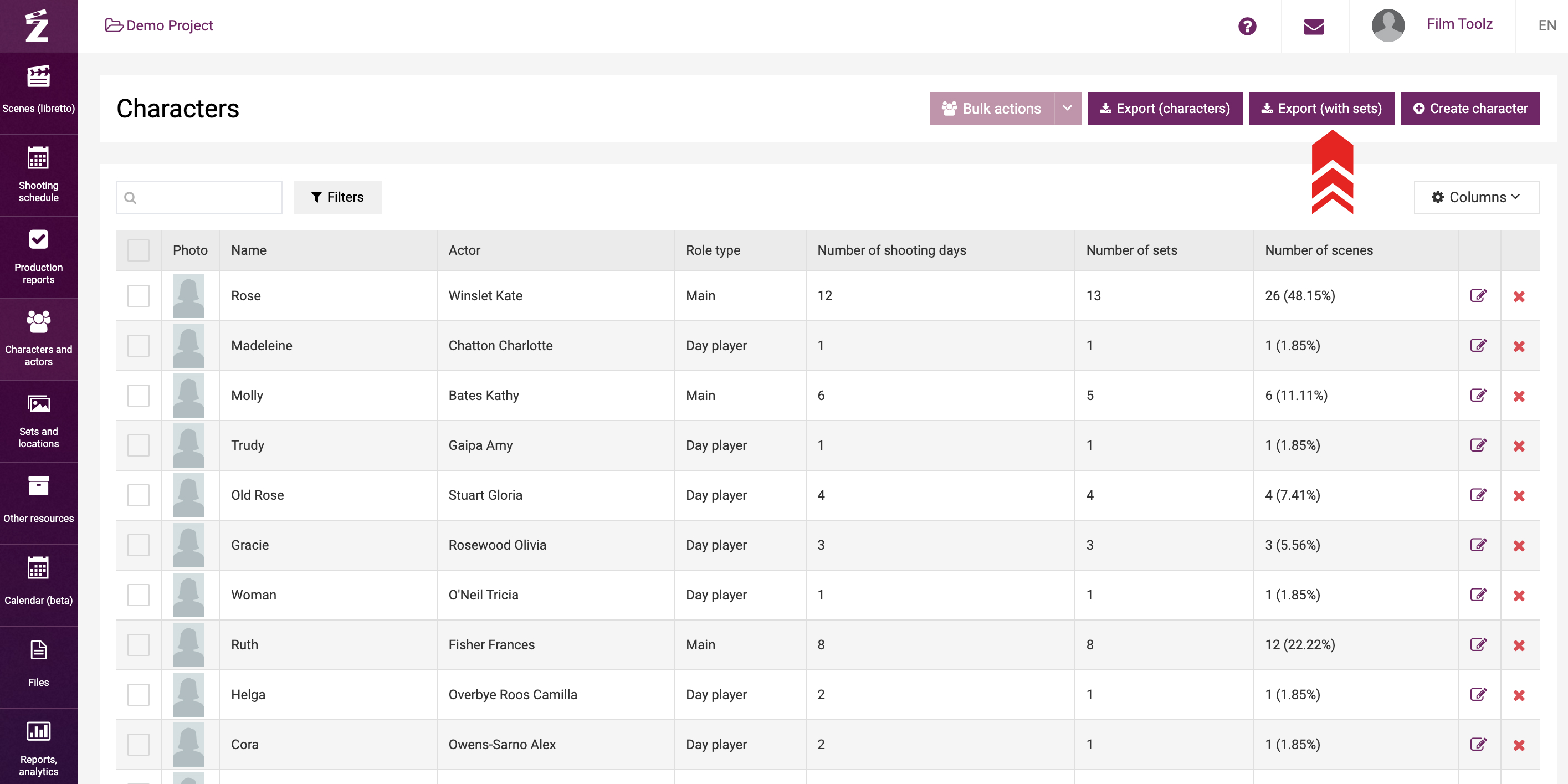Edit the Old Rose character row
The image size is (1568, 784).
tap(1478, 495)
